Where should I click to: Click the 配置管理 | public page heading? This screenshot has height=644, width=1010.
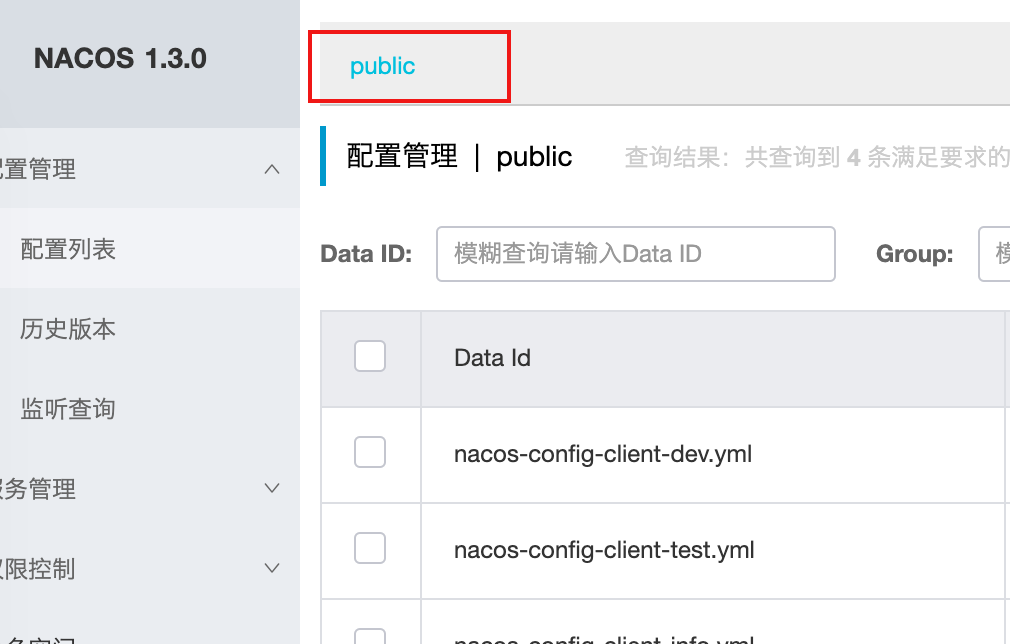pos(459,156)
